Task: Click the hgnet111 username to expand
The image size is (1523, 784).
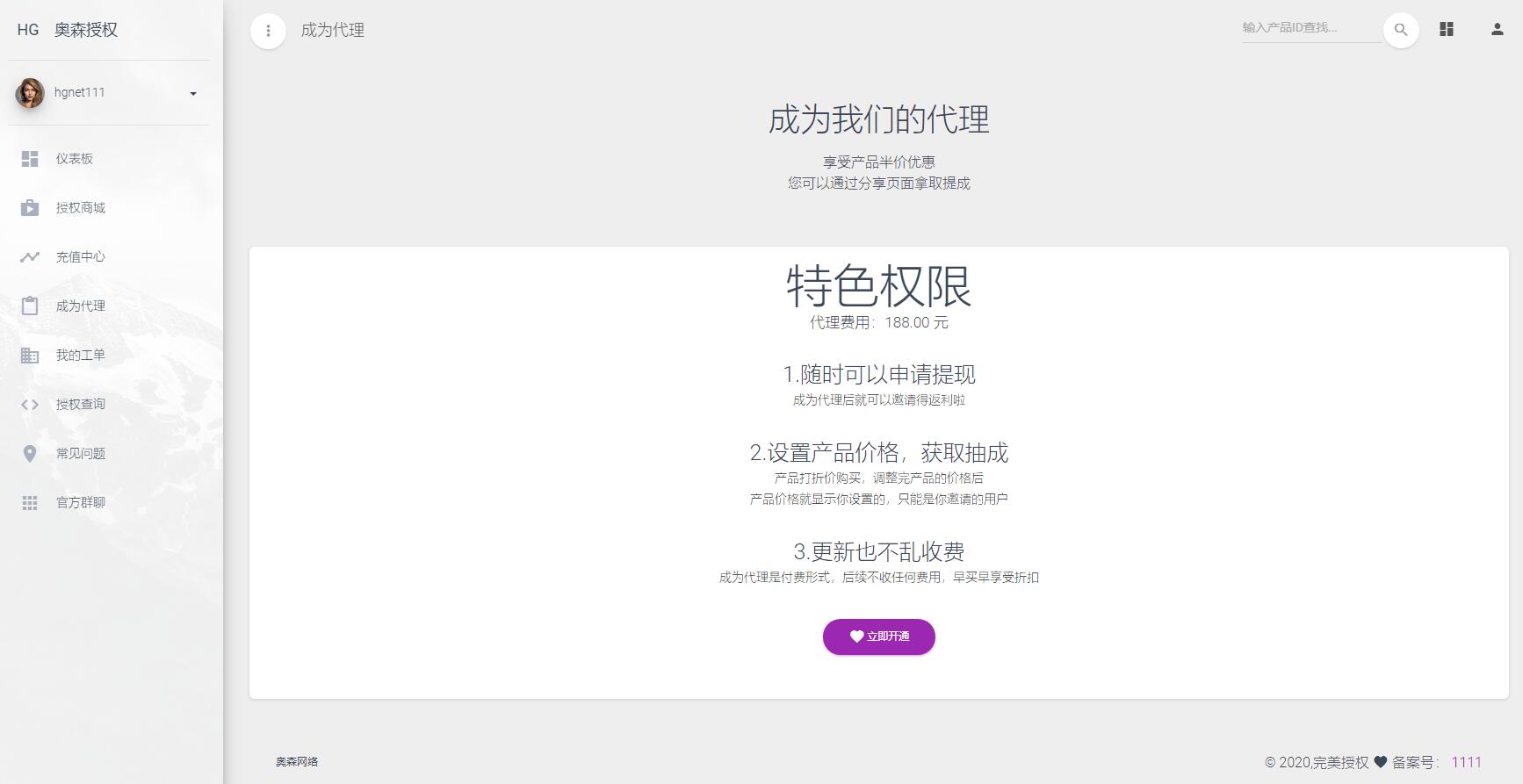Action: point(80,92)
